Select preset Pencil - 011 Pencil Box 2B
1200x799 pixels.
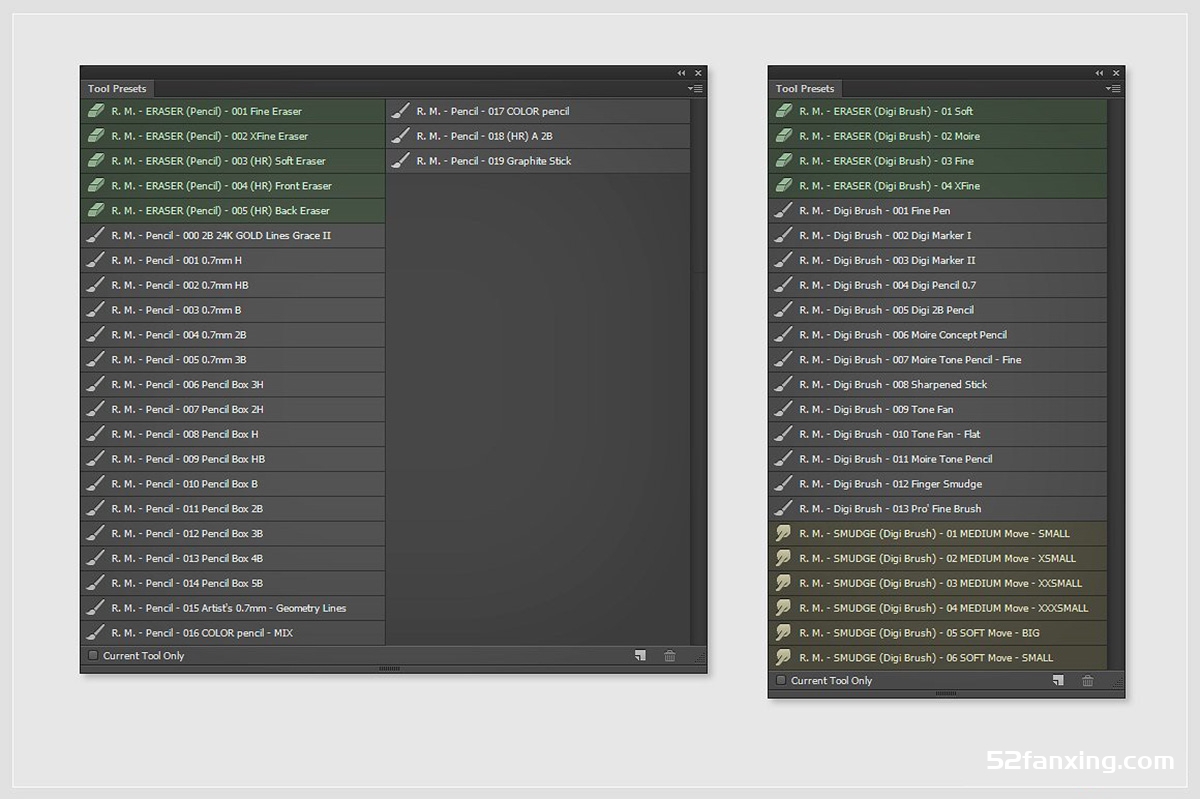[233, 508]
